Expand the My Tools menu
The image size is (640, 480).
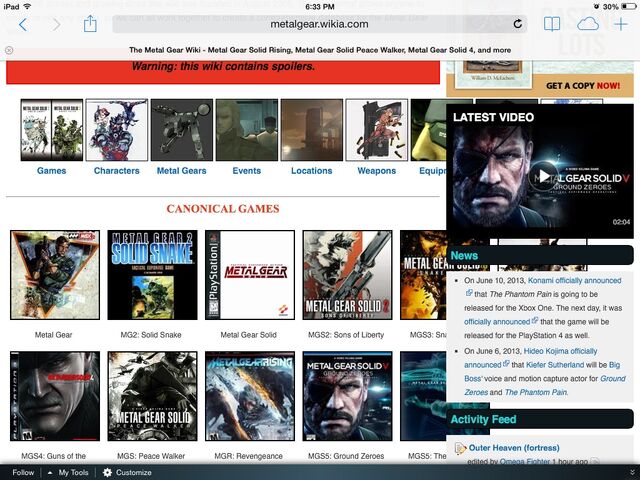[x=68, y=472]
